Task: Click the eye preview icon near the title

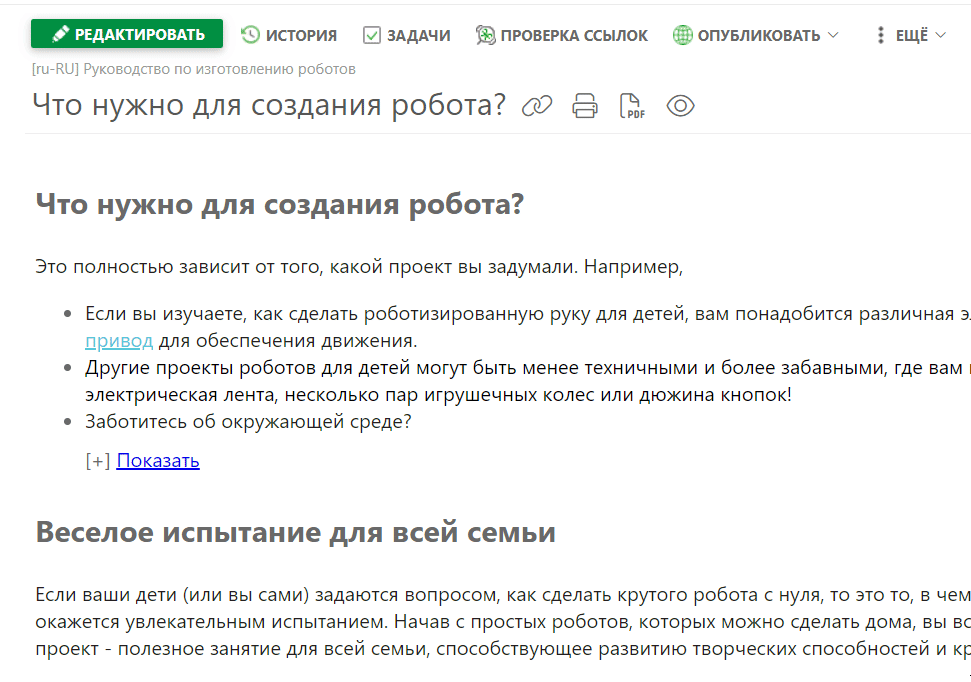Action: click(680, 105)
